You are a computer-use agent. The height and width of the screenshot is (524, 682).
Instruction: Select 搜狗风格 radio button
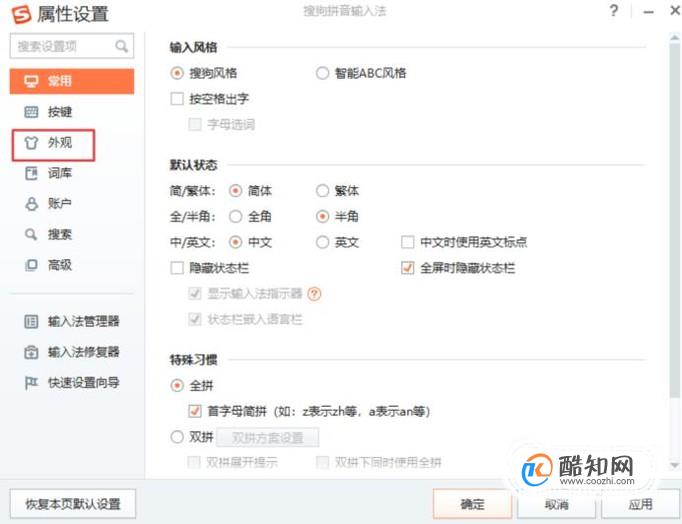pyautogui.click(x=177, y=73)
